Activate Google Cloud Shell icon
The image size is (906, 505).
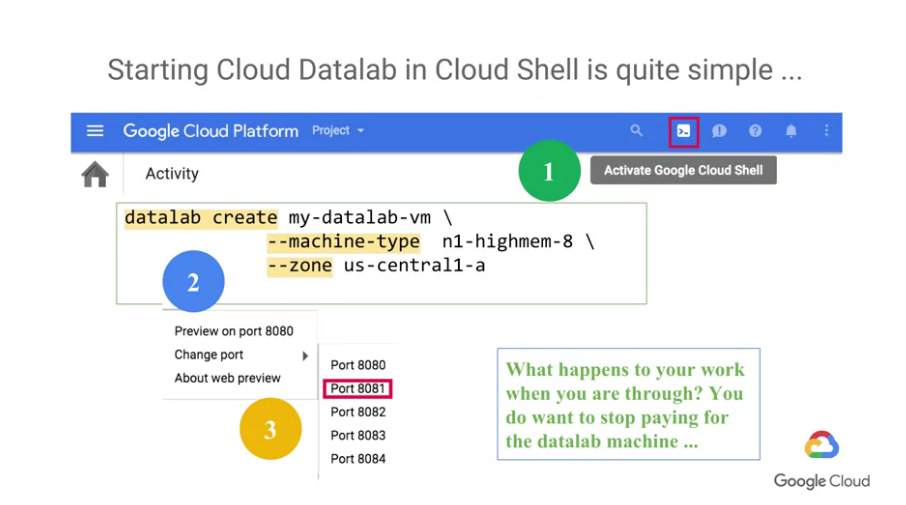click(x=684, y=132)
